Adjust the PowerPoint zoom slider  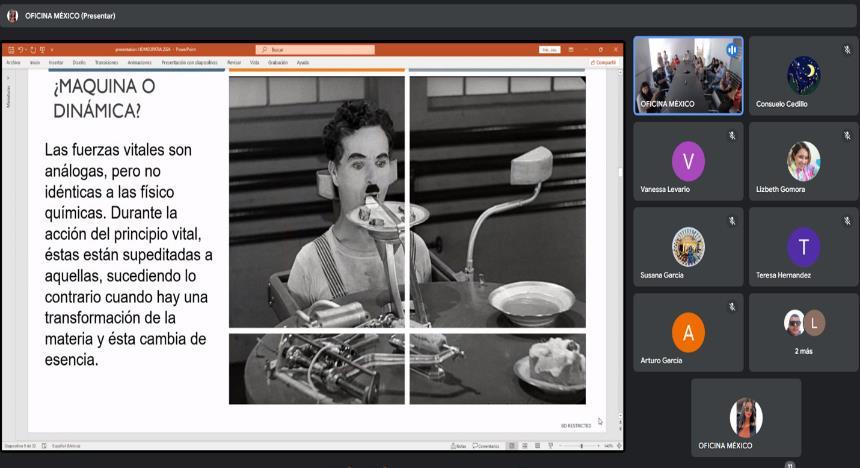coord(581,446)
